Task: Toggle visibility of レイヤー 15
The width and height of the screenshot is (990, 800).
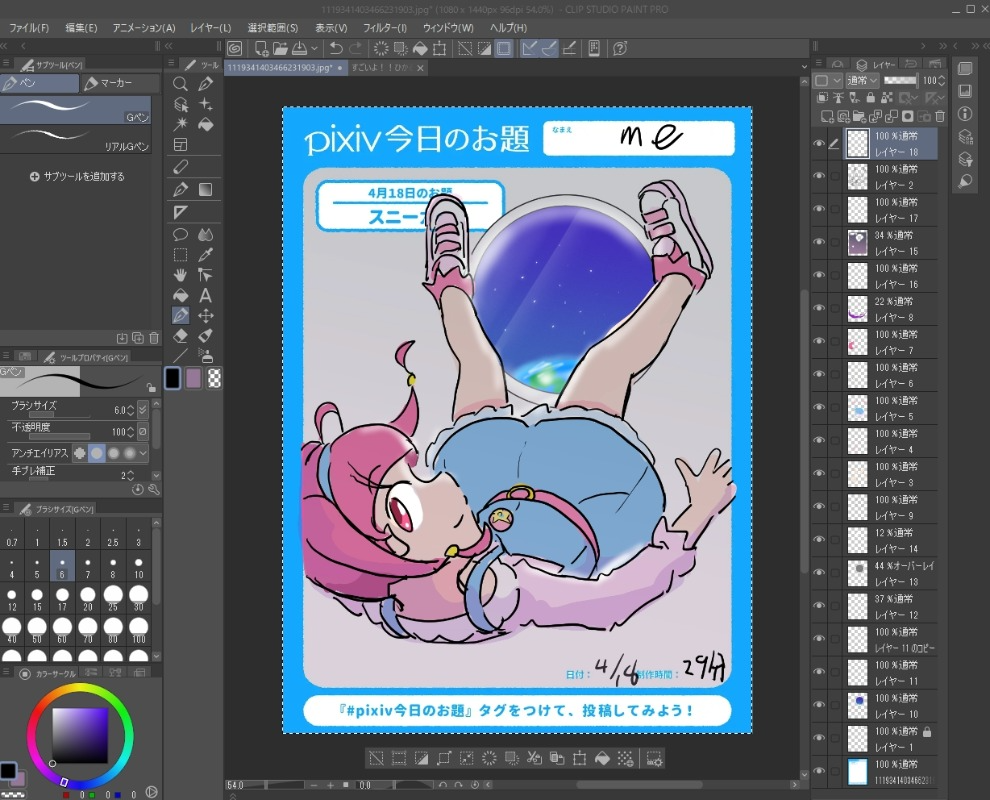Action: pyautogui.click(x=819, y=242)
